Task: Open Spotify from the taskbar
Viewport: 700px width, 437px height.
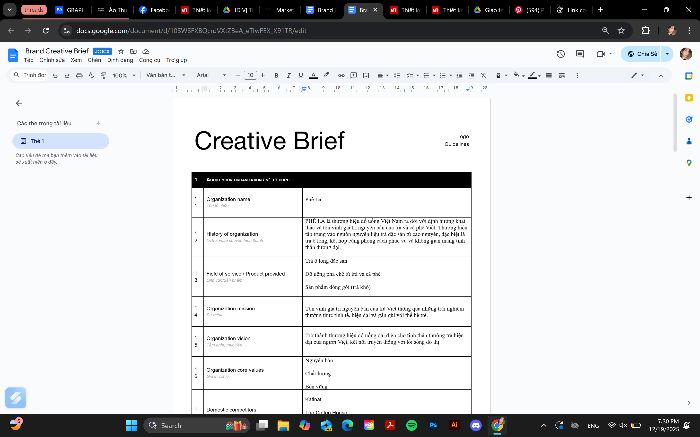Action: point(412,425)
